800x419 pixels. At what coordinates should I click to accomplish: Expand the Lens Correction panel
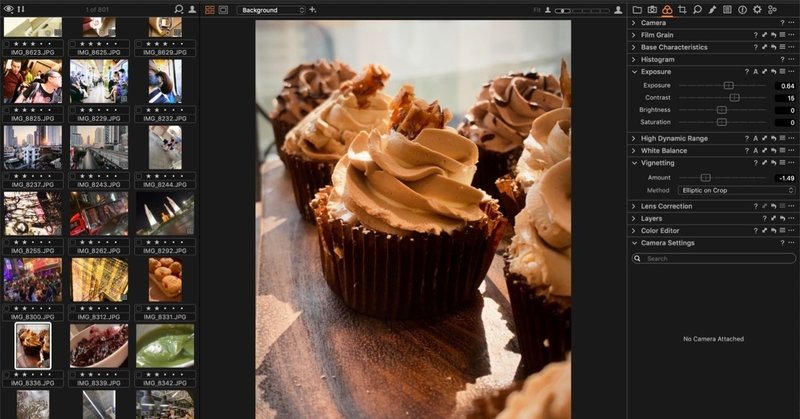point(634,206)
